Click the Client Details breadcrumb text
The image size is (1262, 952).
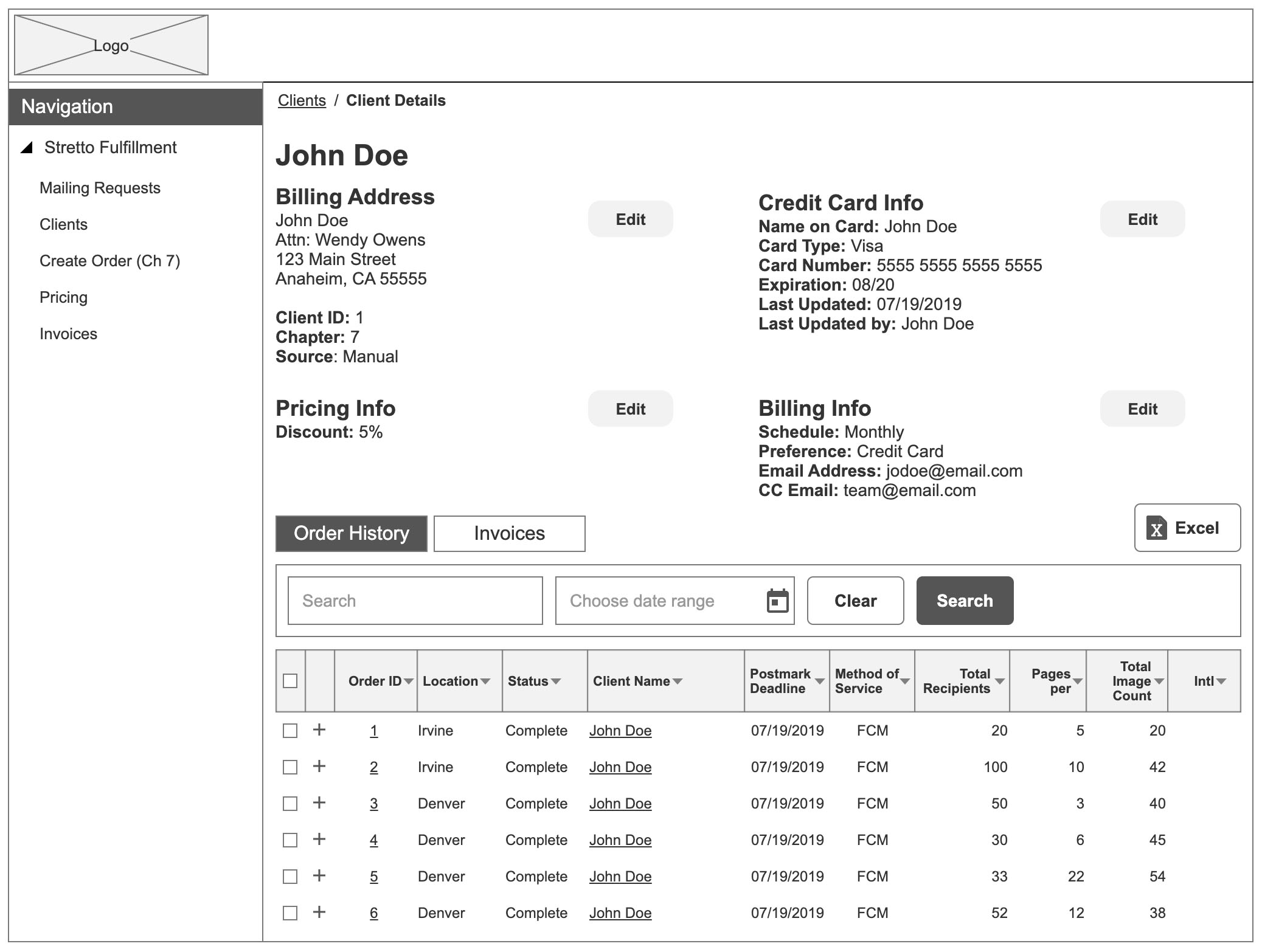396,100
